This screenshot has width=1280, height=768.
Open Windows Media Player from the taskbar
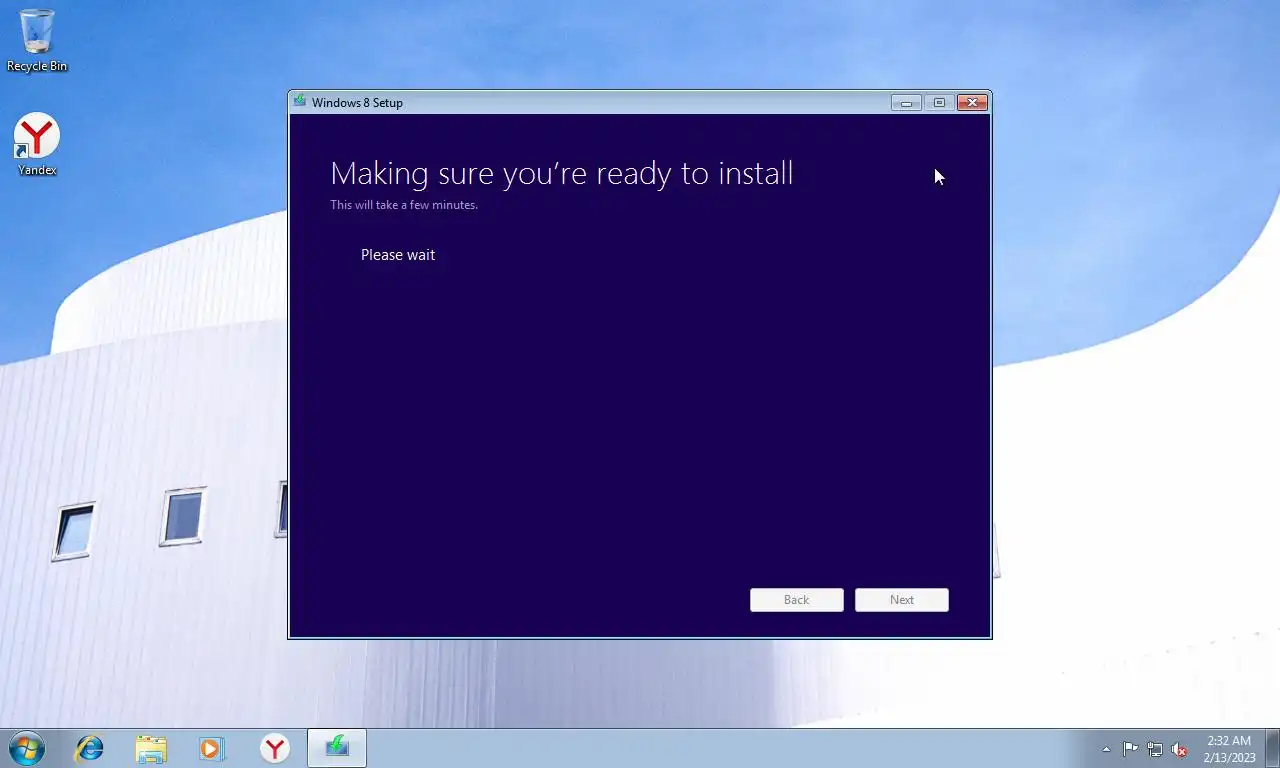[x=212, y=748]
